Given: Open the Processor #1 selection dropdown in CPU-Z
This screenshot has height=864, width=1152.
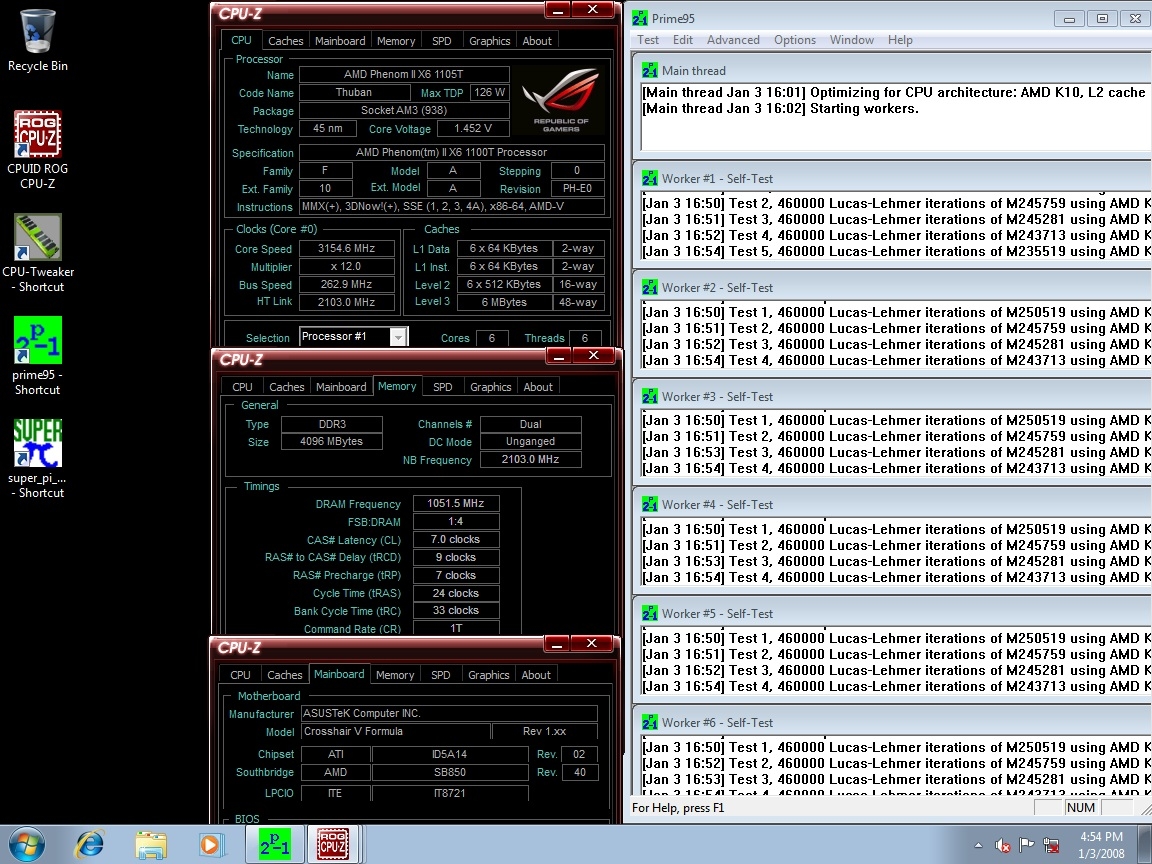Looking at the screenshot, I should point(397,337).
